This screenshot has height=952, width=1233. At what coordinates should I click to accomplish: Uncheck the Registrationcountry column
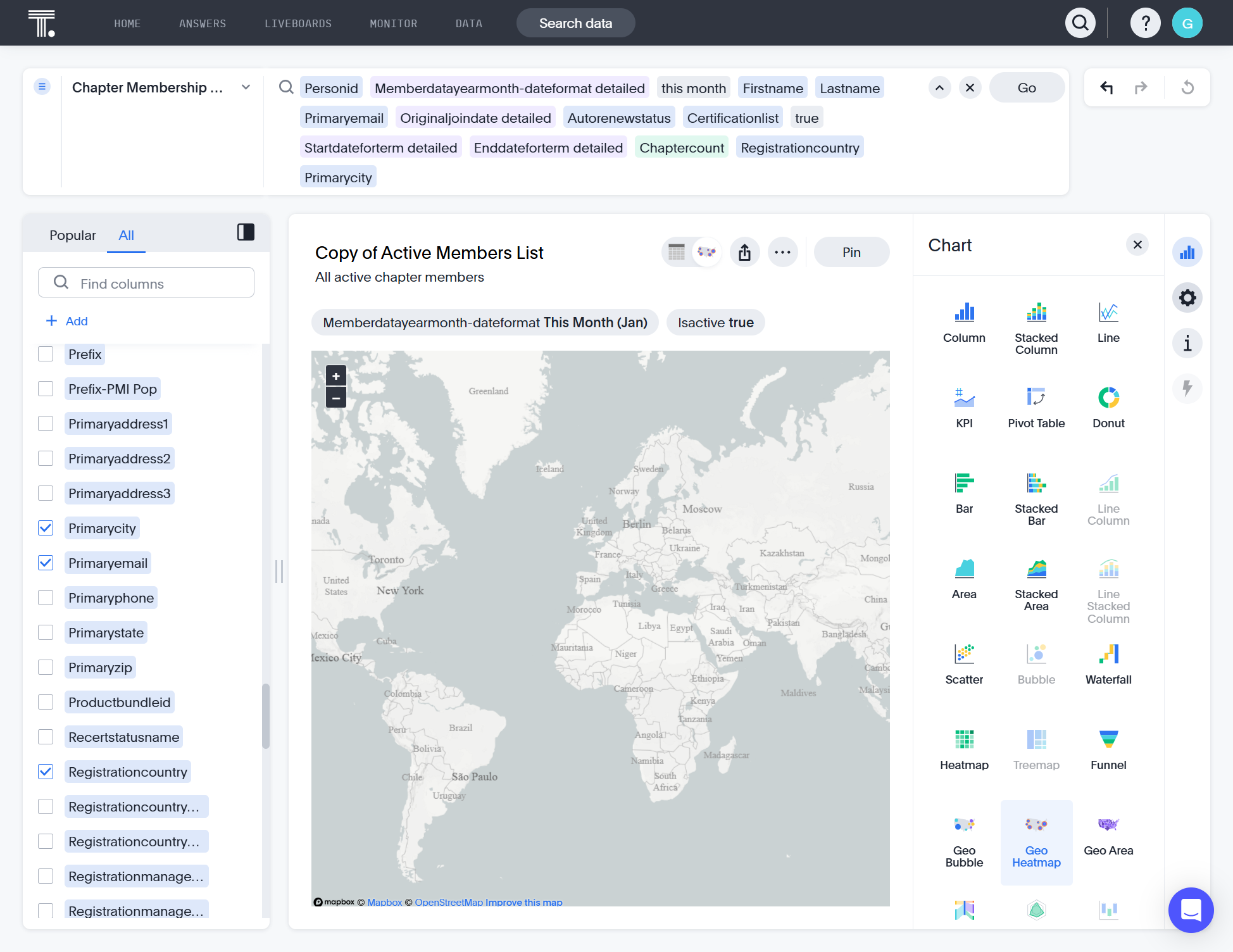(46, 772)
